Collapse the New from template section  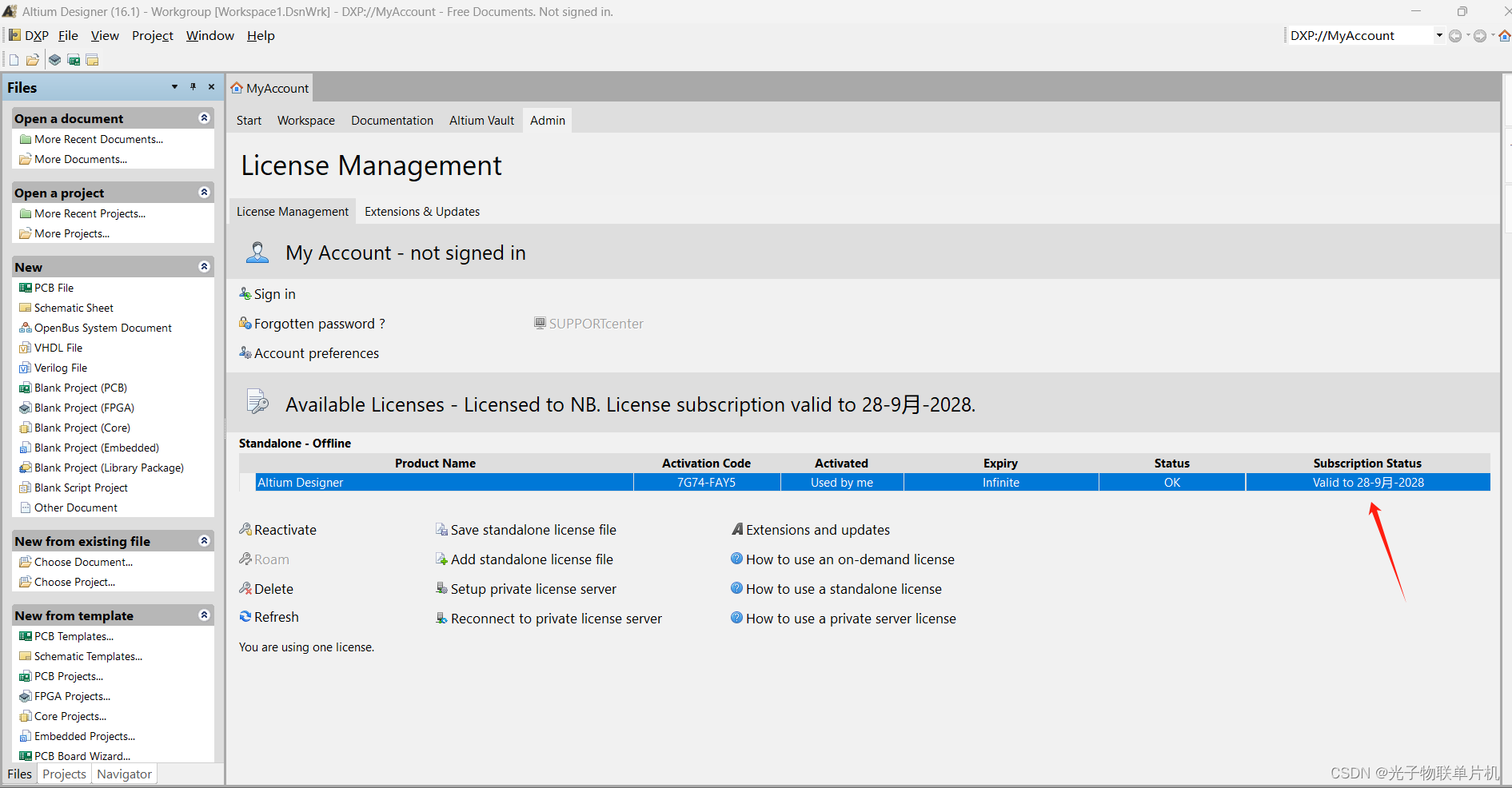[204, 615]
